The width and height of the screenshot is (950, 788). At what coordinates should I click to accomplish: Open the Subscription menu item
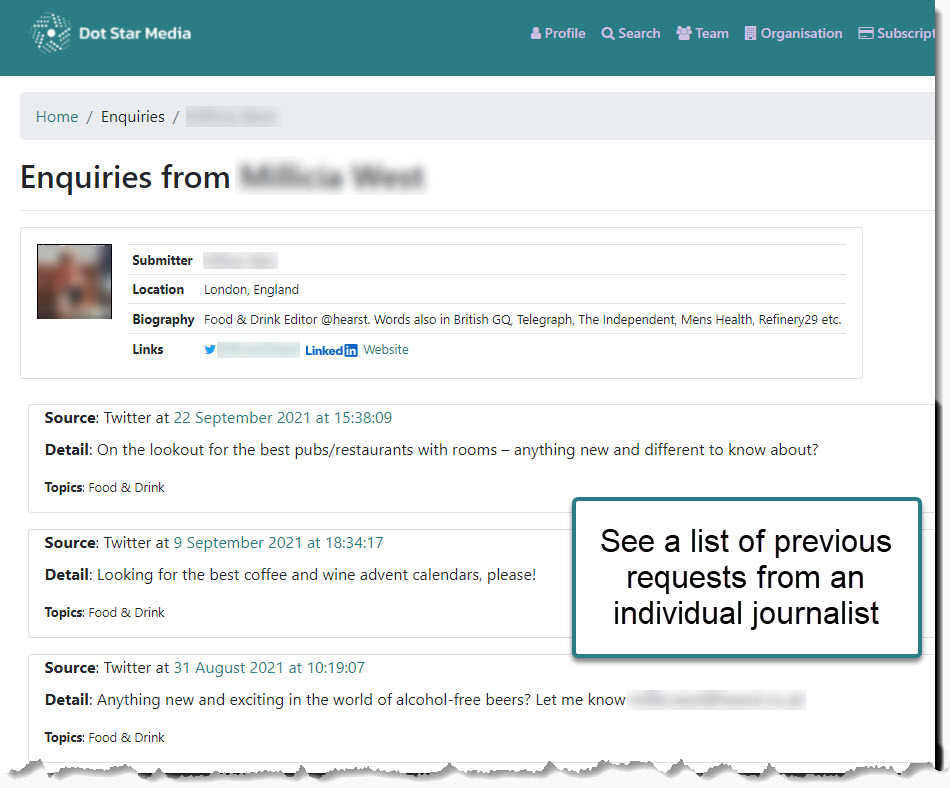pyautogui.click(x=897, y=33)
